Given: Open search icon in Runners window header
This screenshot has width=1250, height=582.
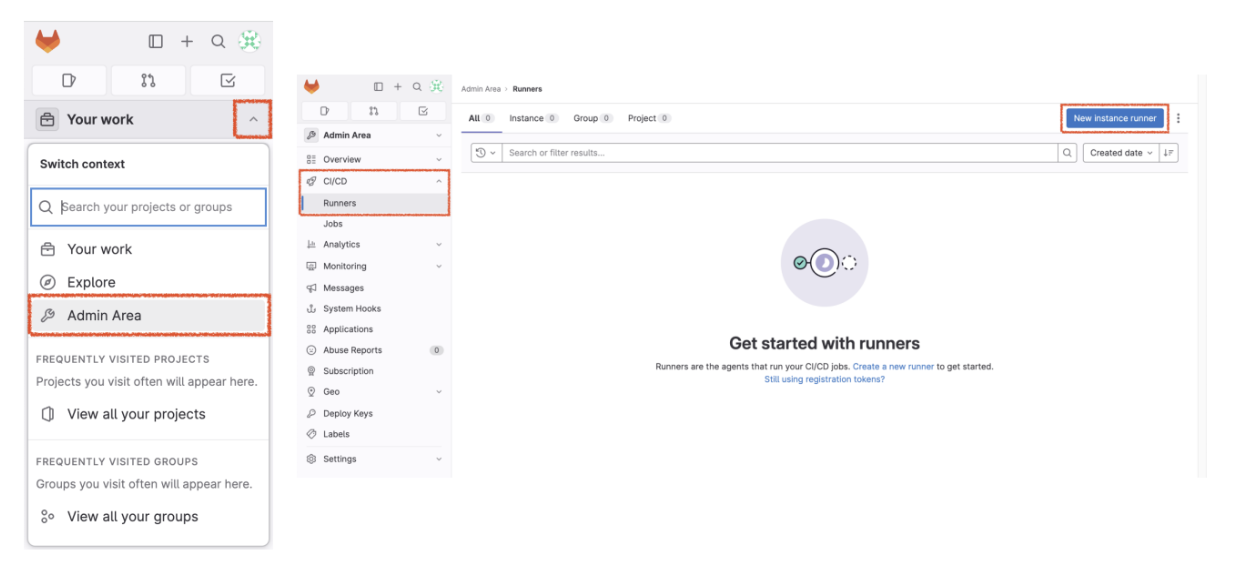Looking at the screenshot, I should 416,87.
